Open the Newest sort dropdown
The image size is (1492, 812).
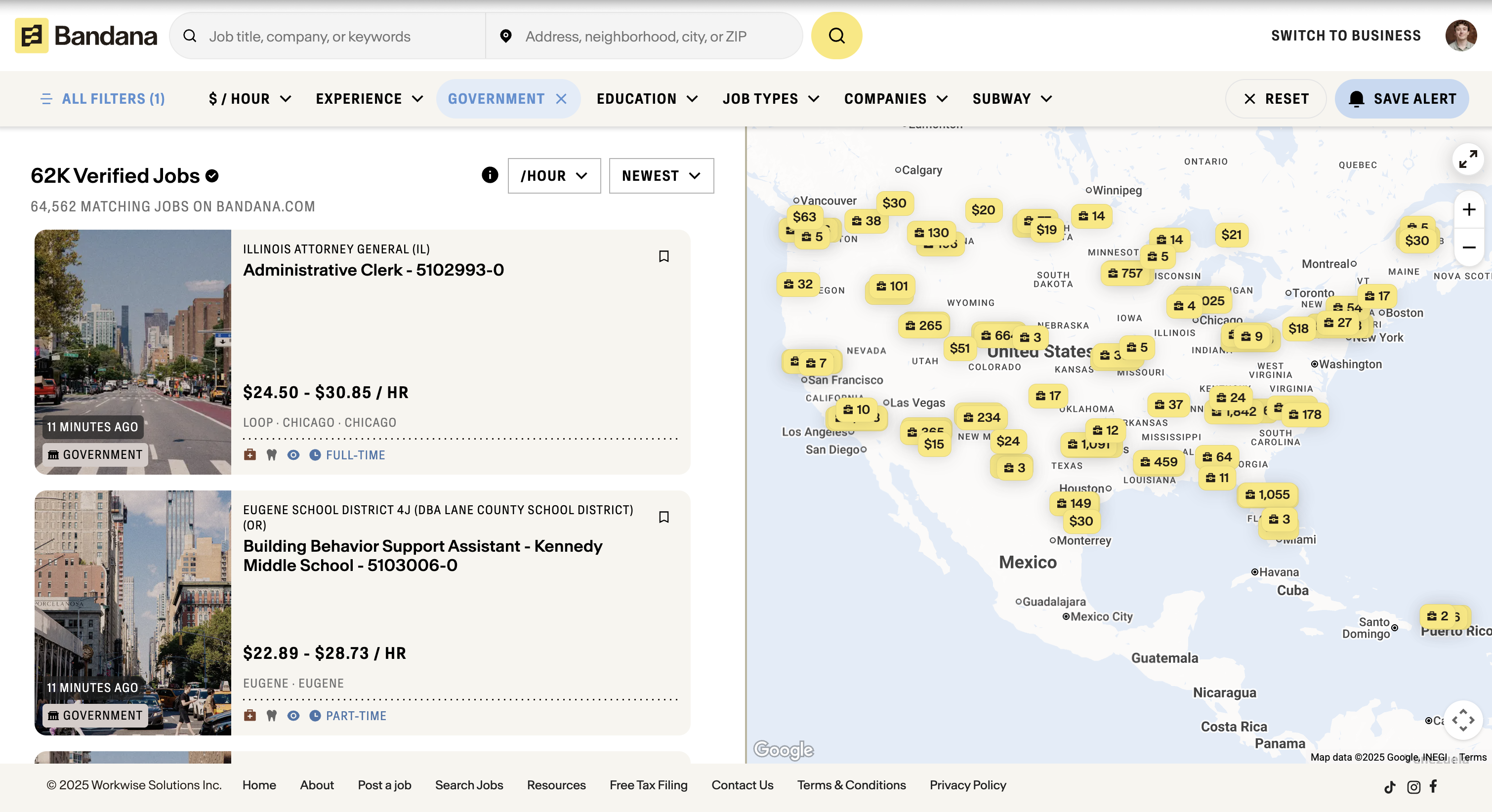tap(661, 175)
